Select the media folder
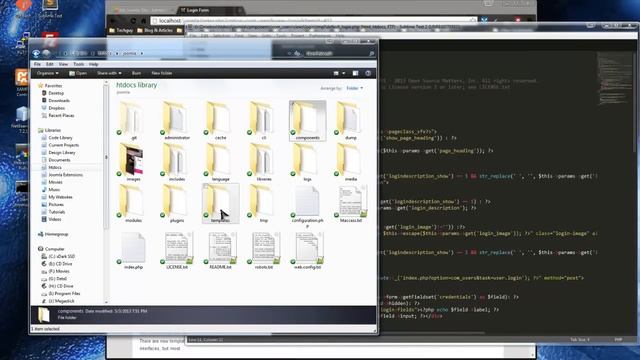The width and height of the screenshot is (640, 360). [x=351, y=162]
